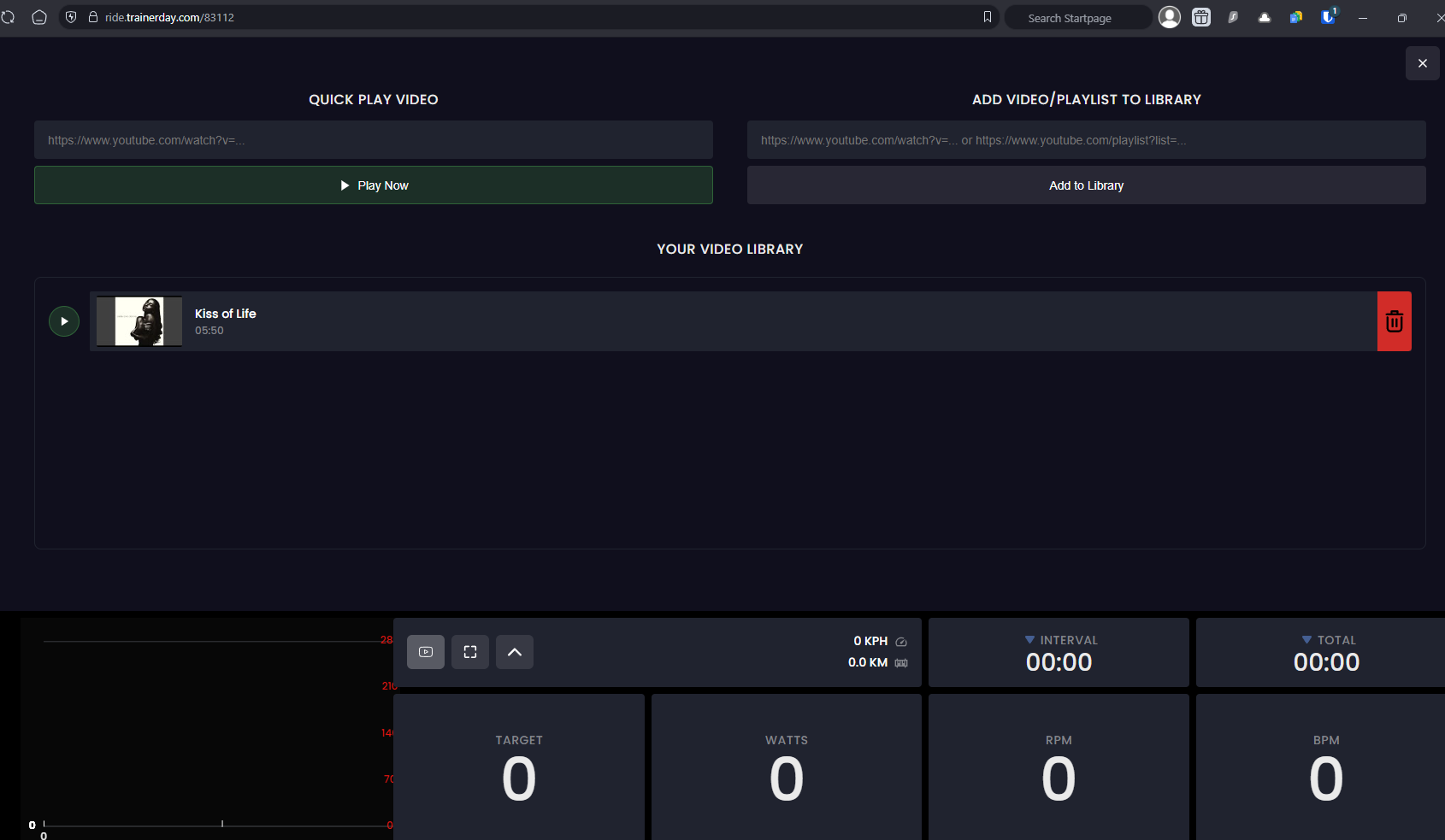This screenshot has width=1445, height=840.
Task: Expand the panel with the up chevron
Action: (x=515, y=652)
